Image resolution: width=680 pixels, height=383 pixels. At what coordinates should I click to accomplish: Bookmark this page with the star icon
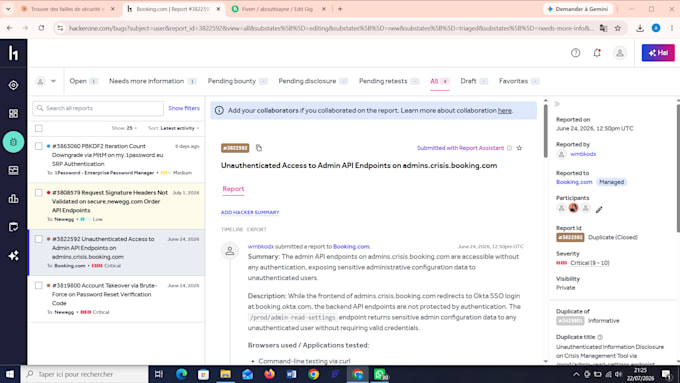(x=618, y=28)
